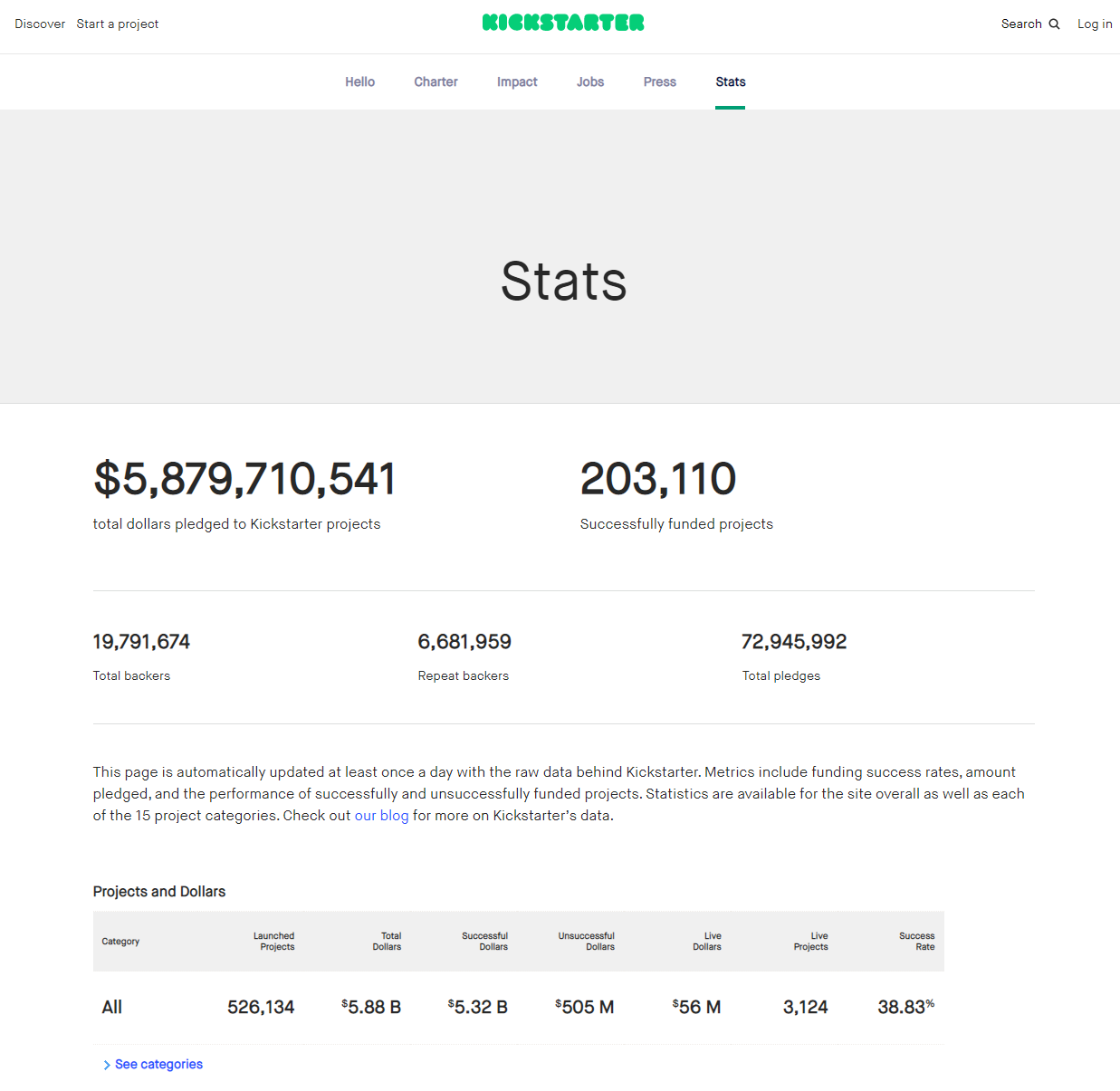
Task: Switch to the Charter tab
Action: pos(436,81)
